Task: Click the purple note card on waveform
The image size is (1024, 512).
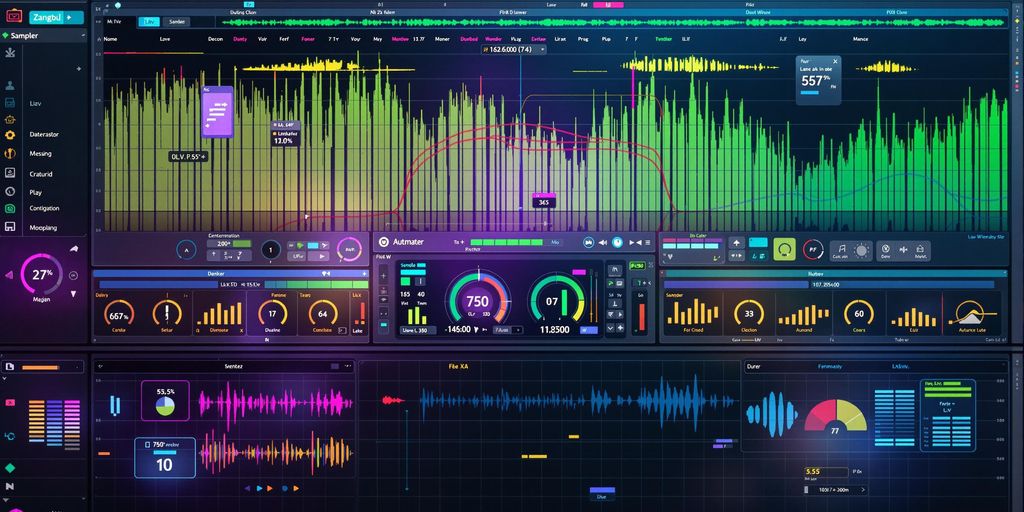Action: (x=217, y=112)
